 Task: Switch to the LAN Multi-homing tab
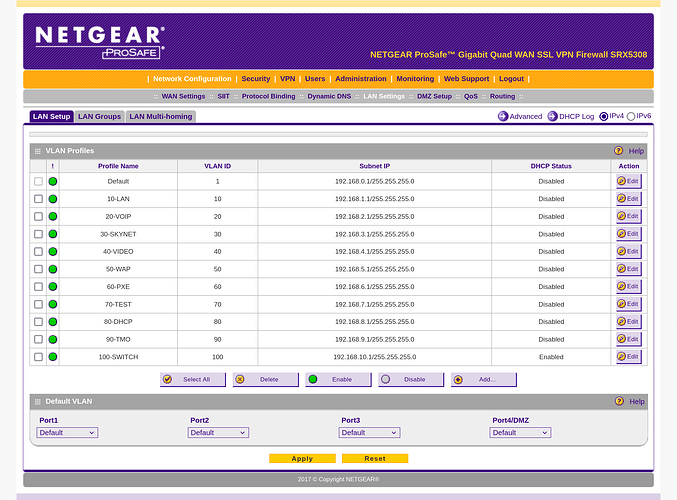coord(161,117)
